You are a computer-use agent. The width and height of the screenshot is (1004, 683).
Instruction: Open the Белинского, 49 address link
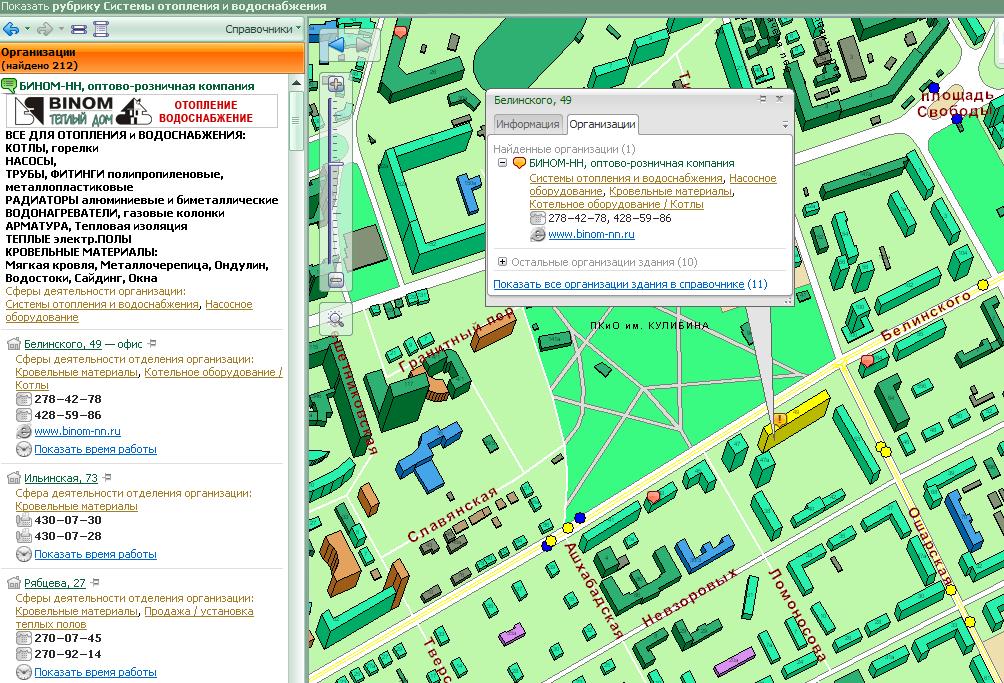[x=63, y=344]
